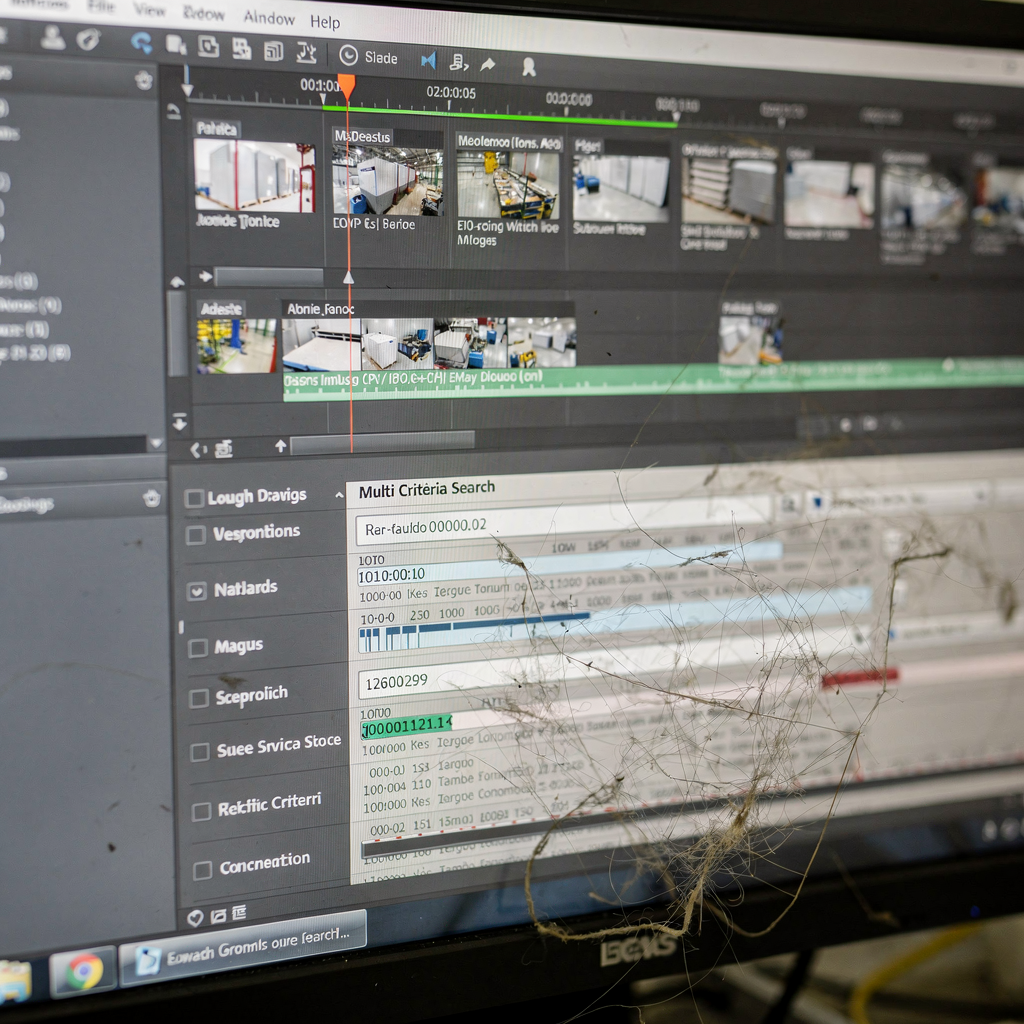Expand left panel list with bottom arrow
The height and width of the screenshot is (1024, 1024).
(155, 443)
